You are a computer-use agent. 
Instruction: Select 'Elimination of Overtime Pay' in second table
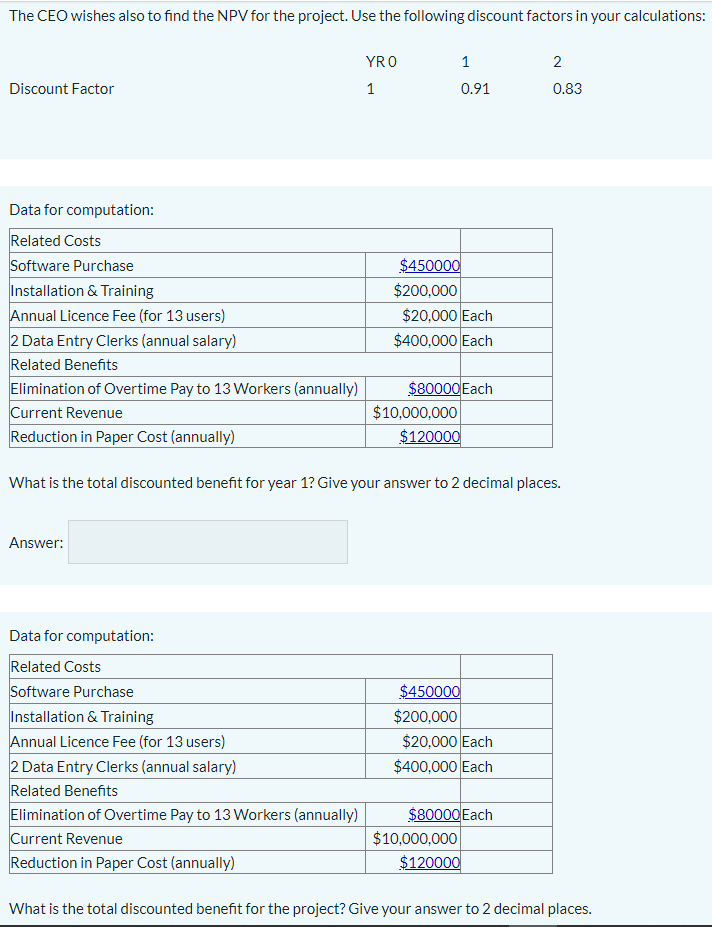point(185,814)
